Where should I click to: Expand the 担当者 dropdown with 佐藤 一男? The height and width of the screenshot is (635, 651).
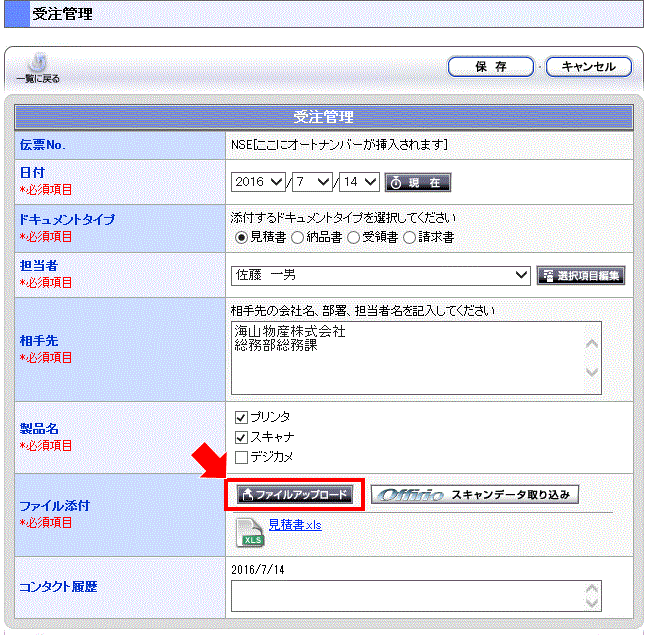click(x=380, y=275)
